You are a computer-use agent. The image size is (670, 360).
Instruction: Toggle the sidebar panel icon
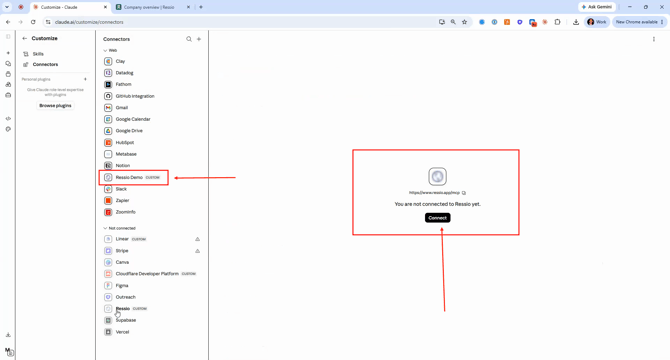tap(8, 37)
